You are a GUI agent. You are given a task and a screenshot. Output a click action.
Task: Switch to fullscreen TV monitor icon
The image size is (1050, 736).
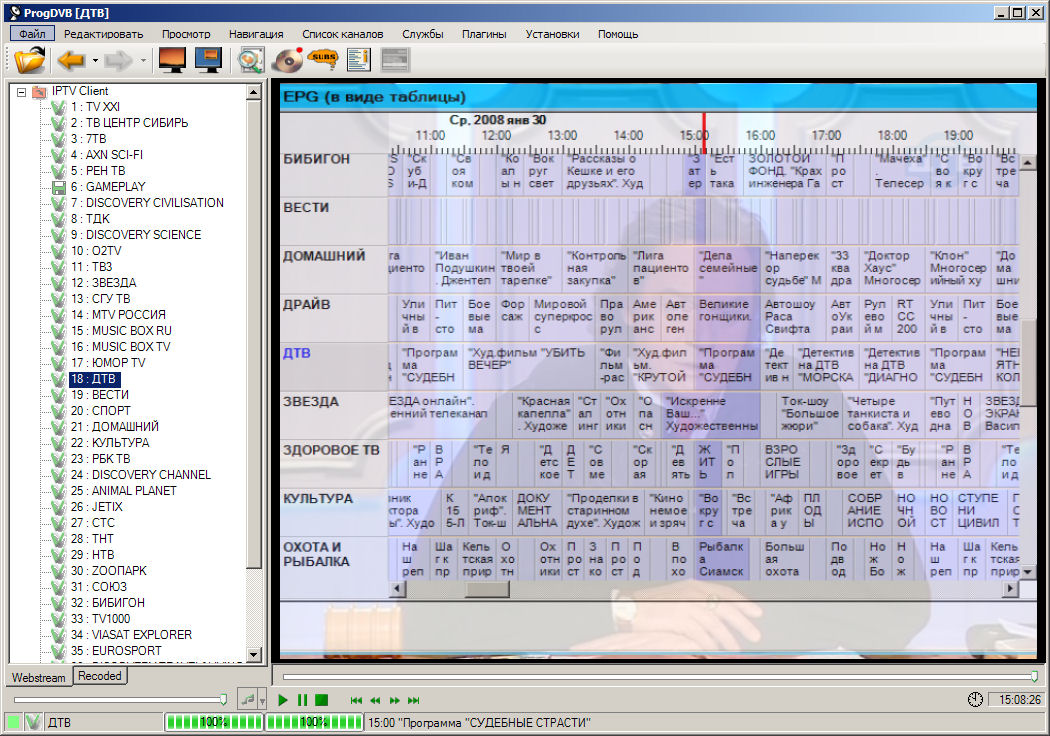pos(172,60)
